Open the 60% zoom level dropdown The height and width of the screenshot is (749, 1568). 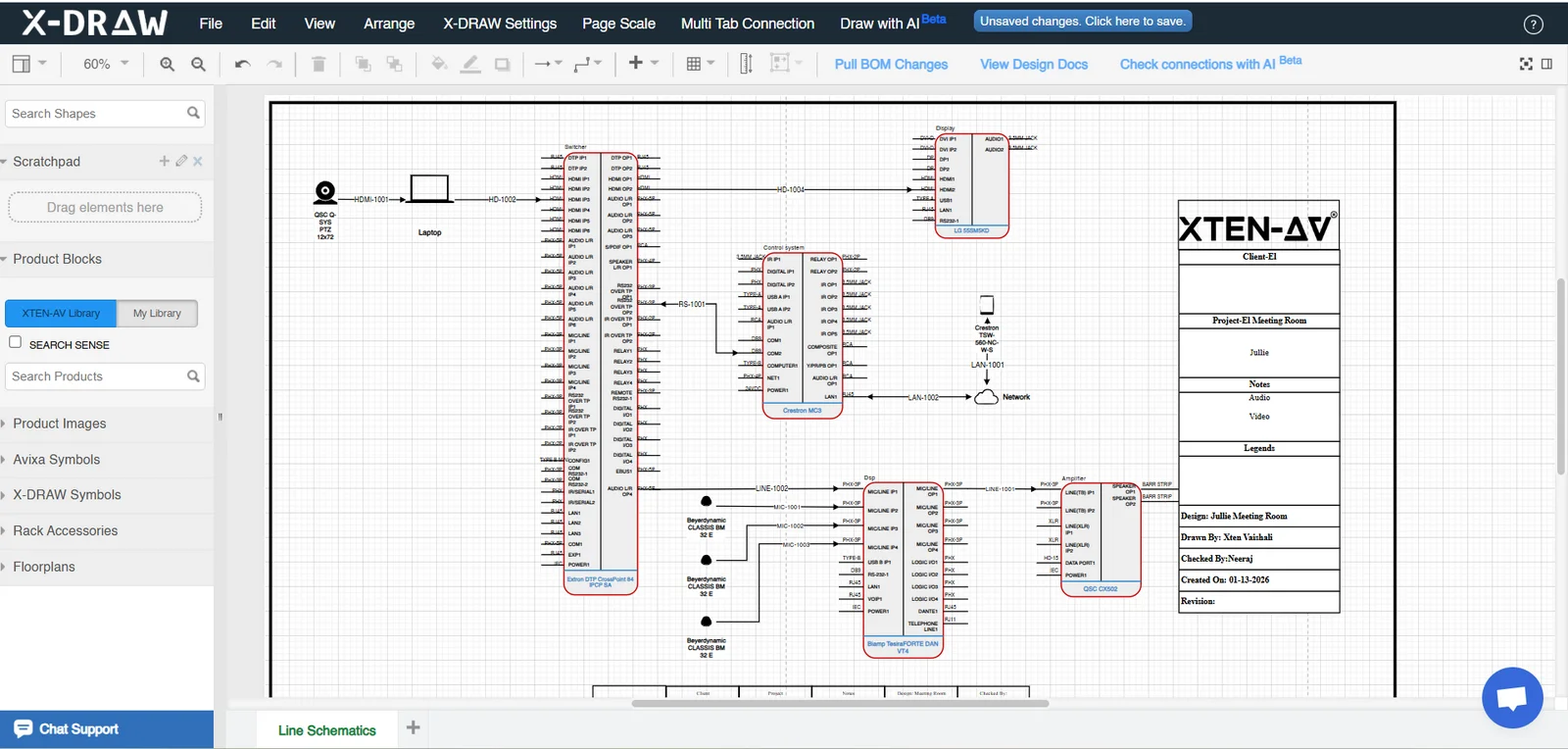point(106,64)
